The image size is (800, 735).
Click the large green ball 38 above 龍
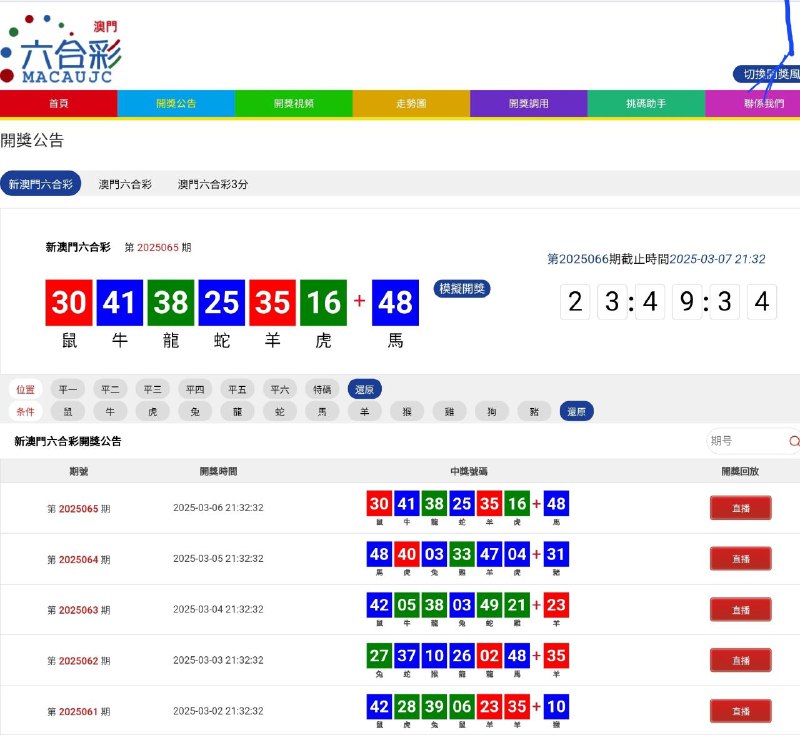coord(171,302)
